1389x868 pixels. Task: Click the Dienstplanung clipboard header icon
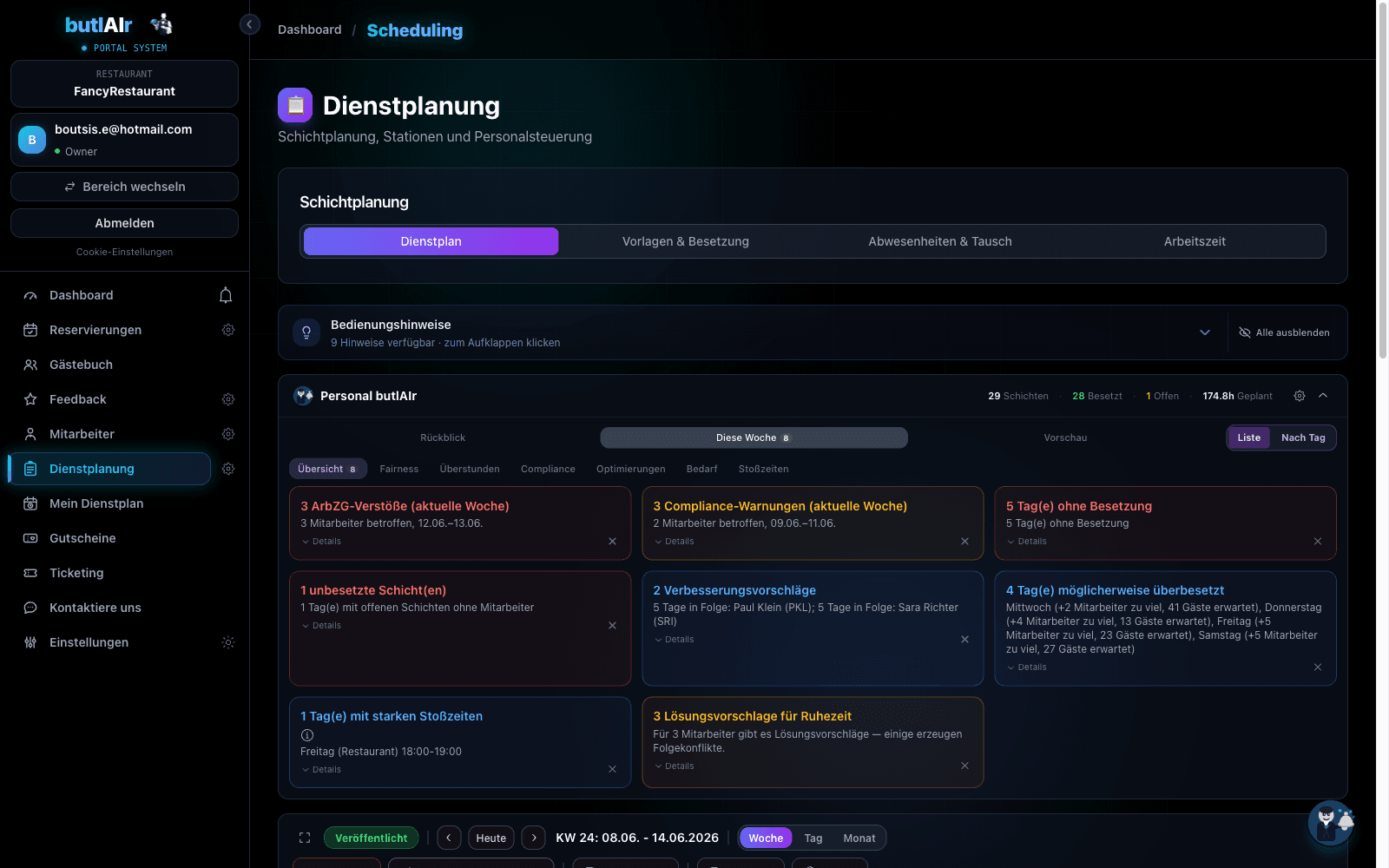click(x=295, y=105)
